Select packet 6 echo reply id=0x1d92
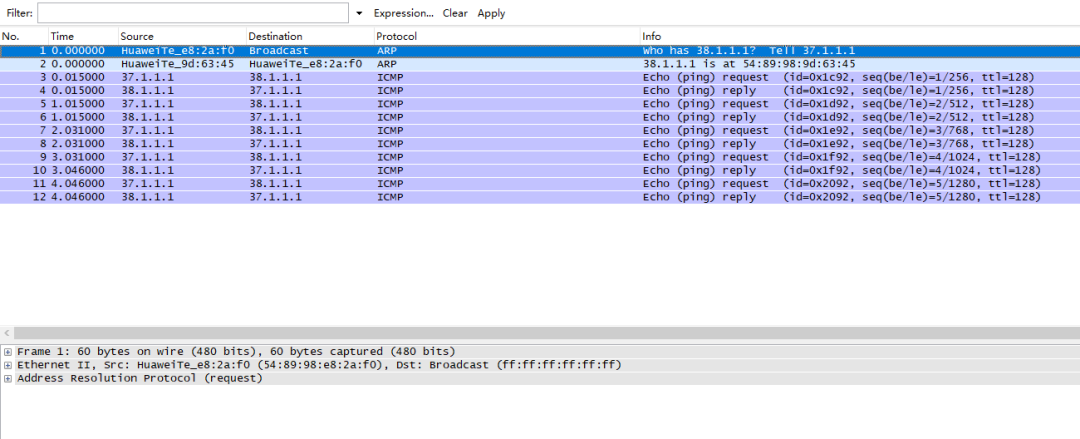1080x439 pixels. (540, 117)
